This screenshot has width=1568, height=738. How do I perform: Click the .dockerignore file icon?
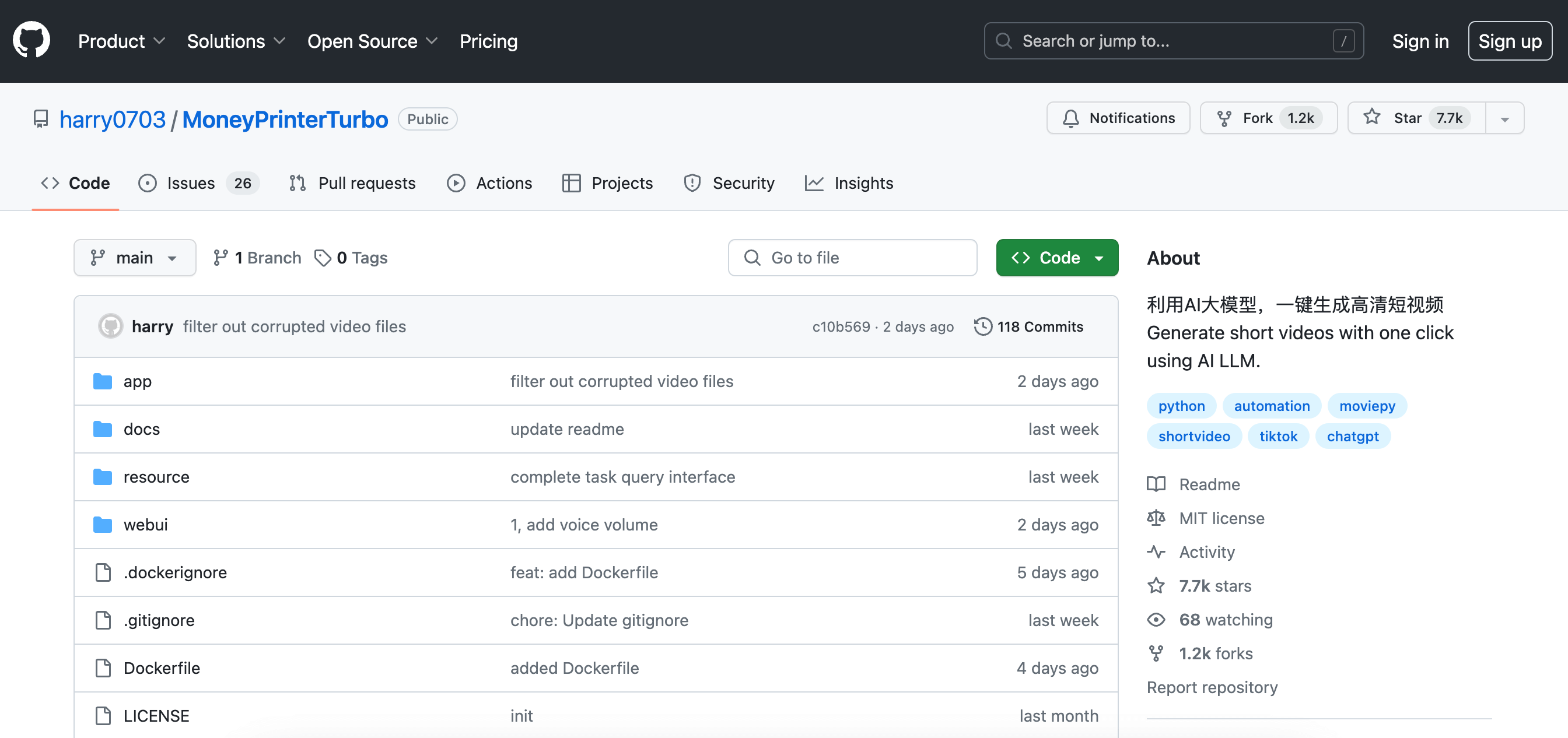pyautogui.click(x=103, y=572)
